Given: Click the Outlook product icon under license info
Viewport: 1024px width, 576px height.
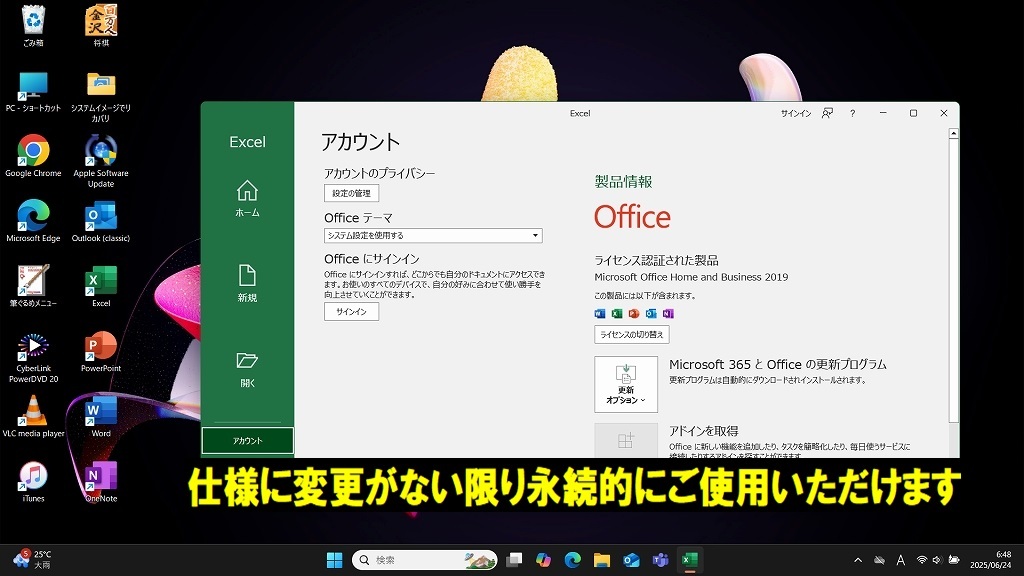Looking at the screenshot, I should pyautogui.click(x=650, y=313).
